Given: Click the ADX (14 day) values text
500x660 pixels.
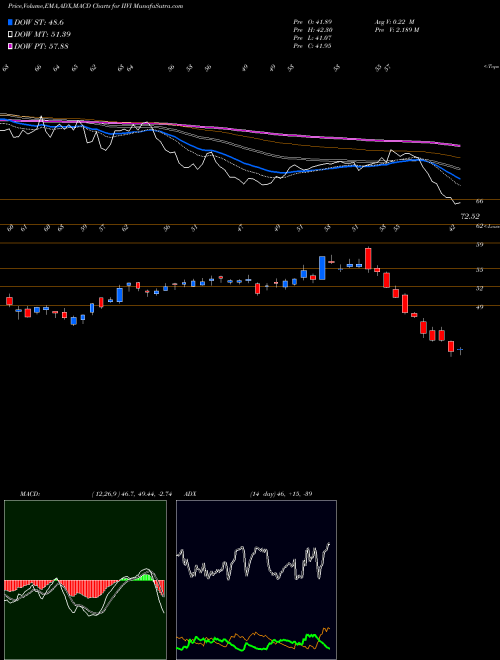Looking at the screenshot, I should tap(281, 494).
